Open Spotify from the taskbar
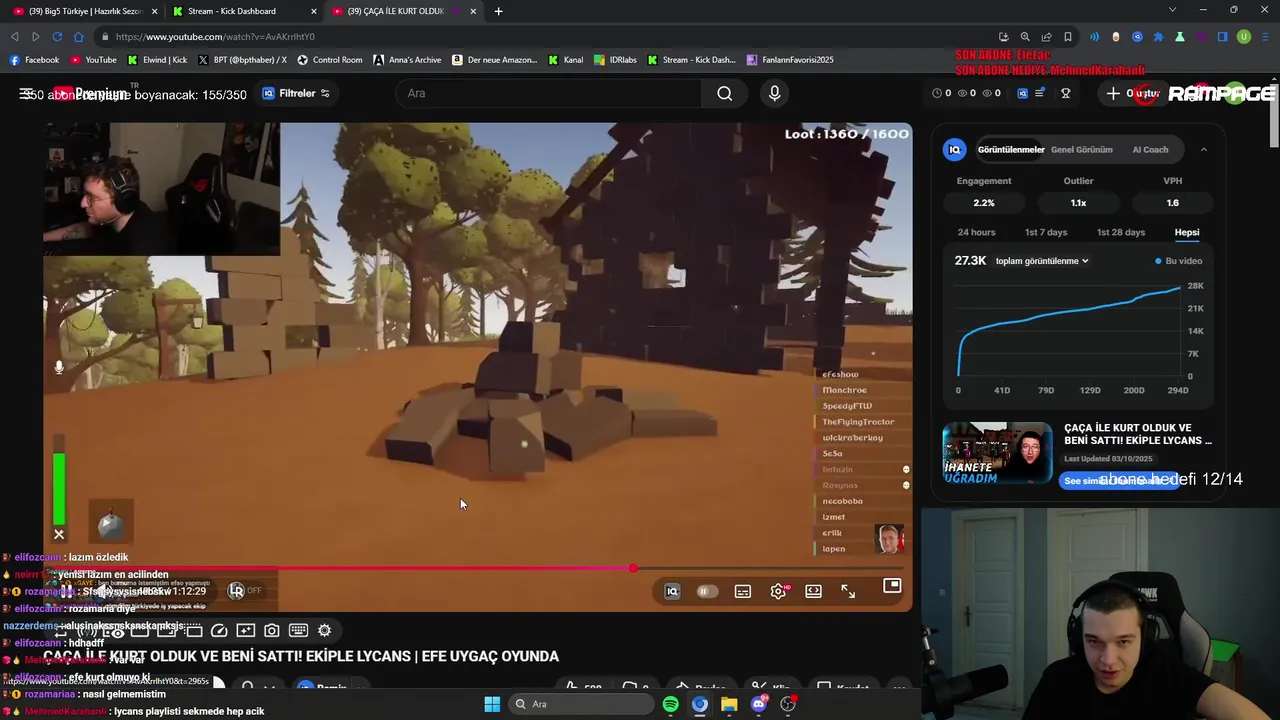 [x=670, y=704]
